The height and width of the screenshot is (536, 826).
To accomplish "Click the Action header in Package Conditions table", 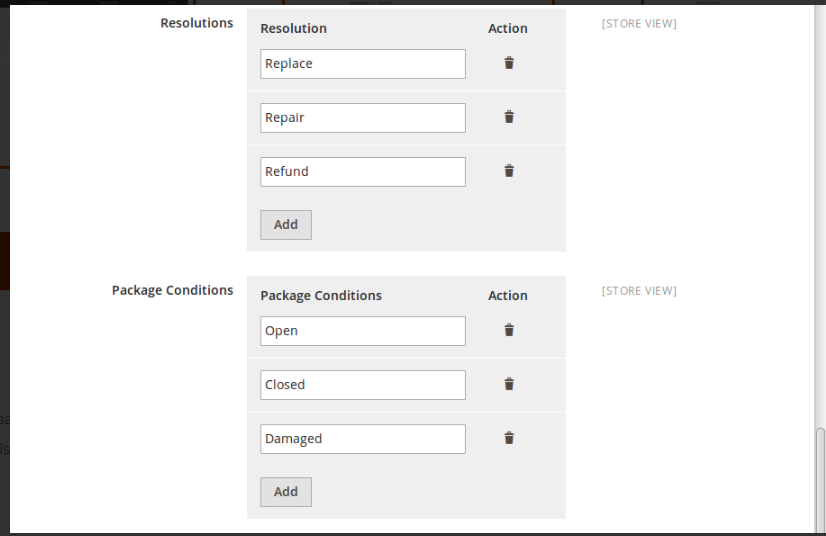I will [507, 296].
